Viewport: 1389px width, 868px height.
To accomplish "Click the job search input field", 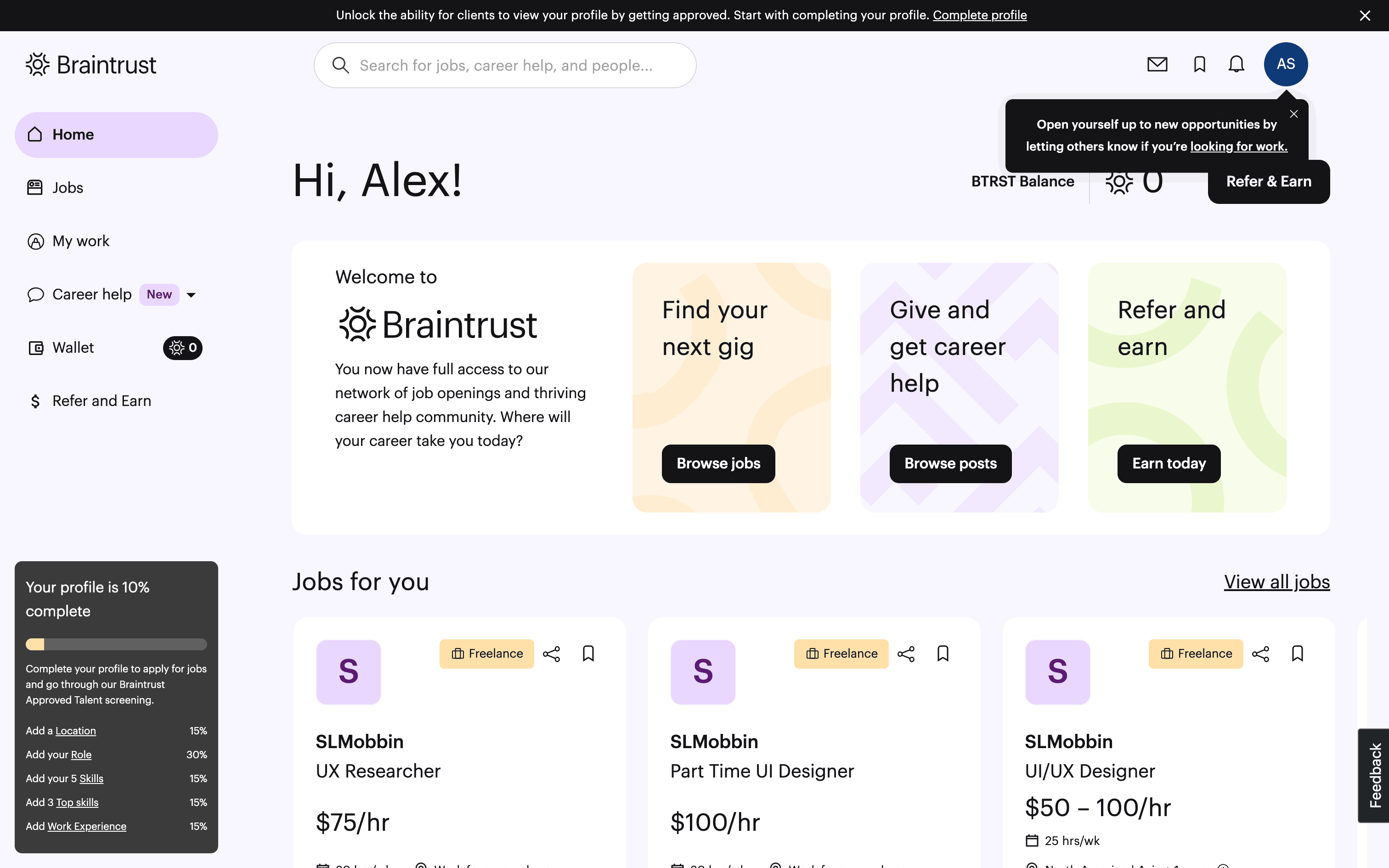I will coord(505,65).
